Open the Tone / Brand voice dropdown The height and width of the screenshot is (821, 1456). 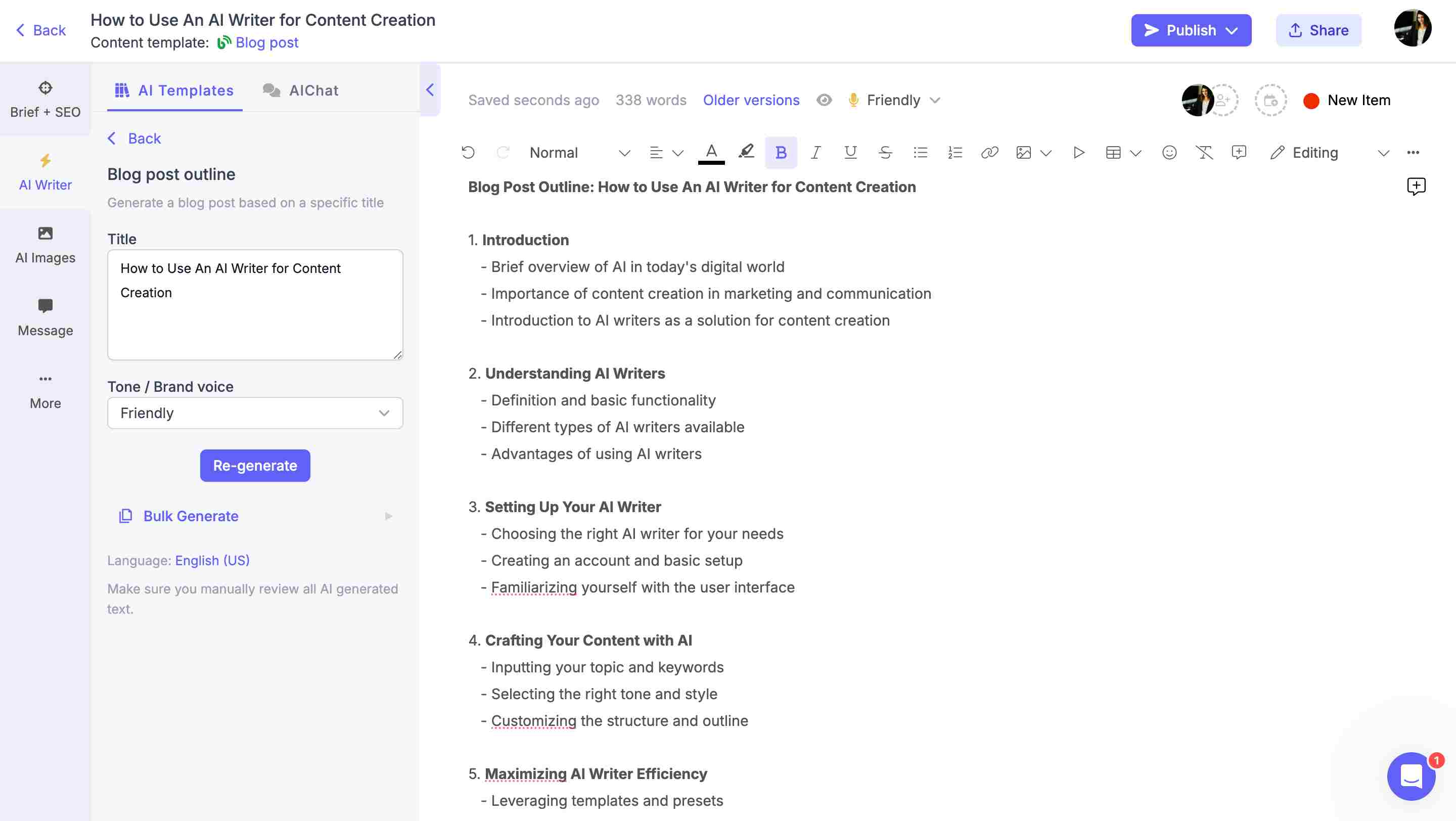pyautogui.click(x=255, y=413)
